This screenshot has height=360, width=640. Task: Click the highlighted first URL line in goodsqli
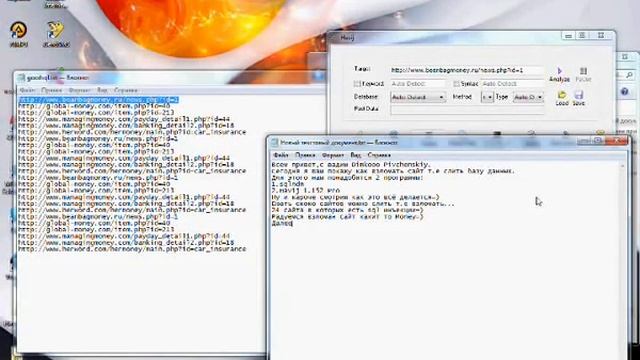(98, 100)
